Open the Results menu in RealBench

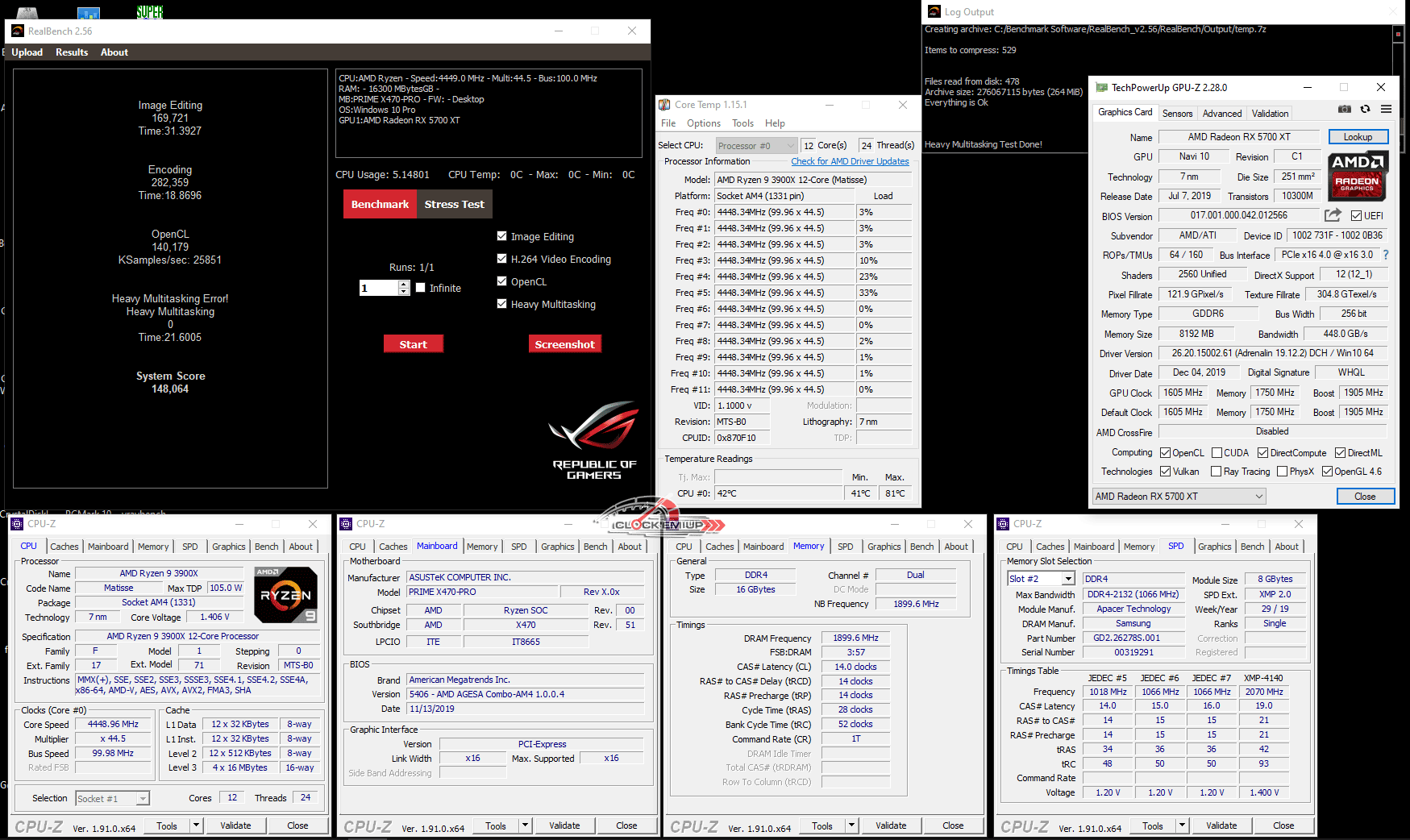coord(72,52)
